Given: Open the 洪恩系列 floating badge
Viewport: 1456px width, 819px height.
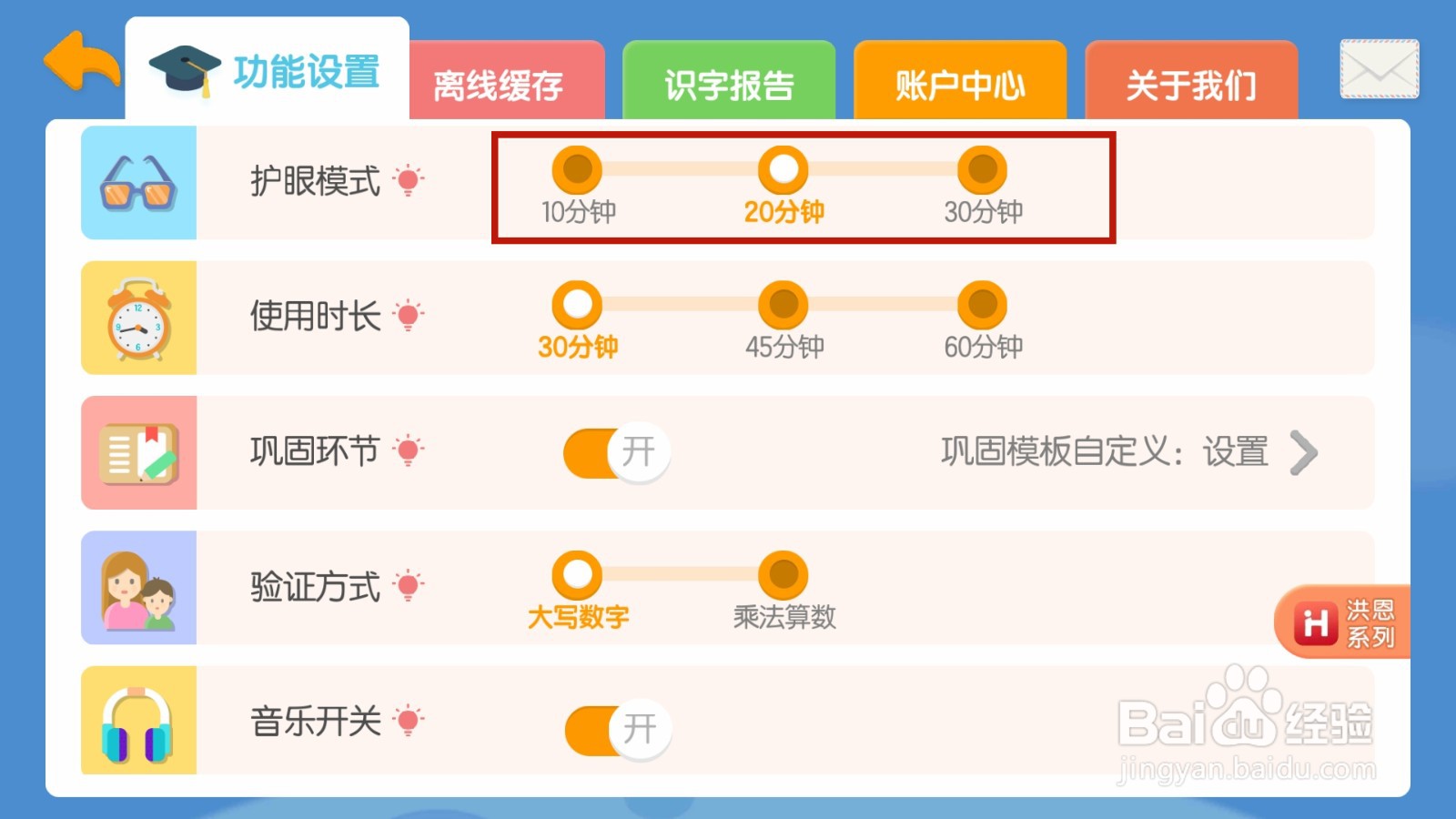Looking at the screenshot, I should (1343, 622).
